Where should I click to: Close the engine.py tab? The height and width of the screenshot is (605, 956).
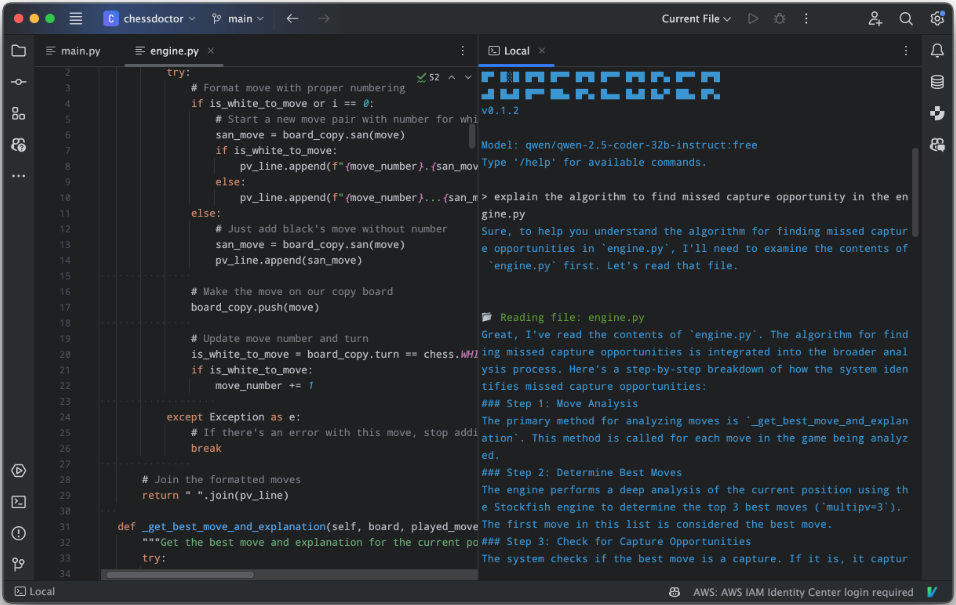pos(211,51)
